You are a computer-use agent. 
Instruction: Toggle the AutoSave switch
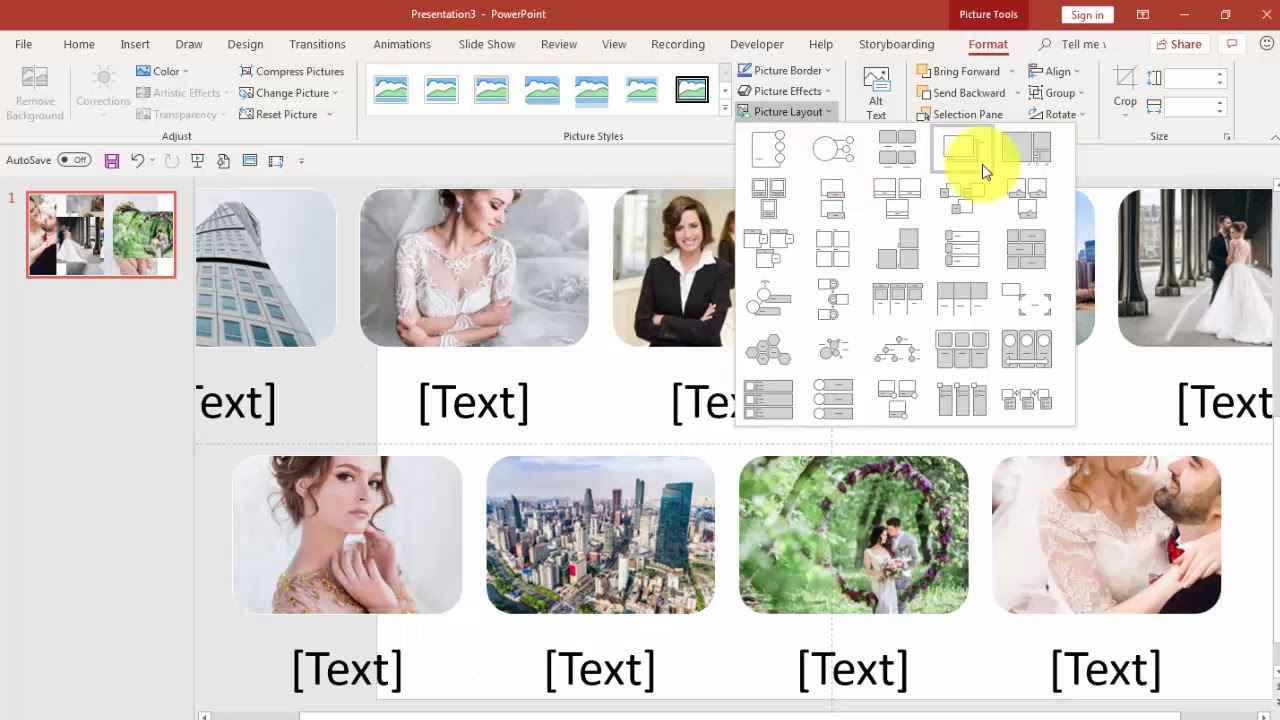point(74,160)
